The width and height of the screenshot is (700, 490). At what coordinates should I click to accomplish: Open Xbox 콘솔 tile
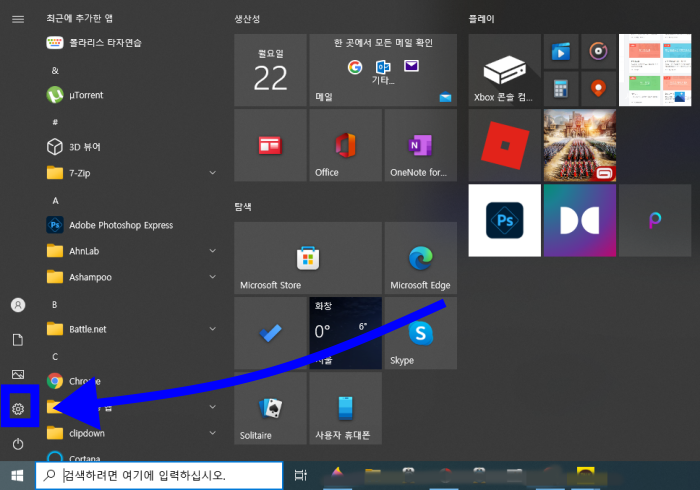(504, 70)
